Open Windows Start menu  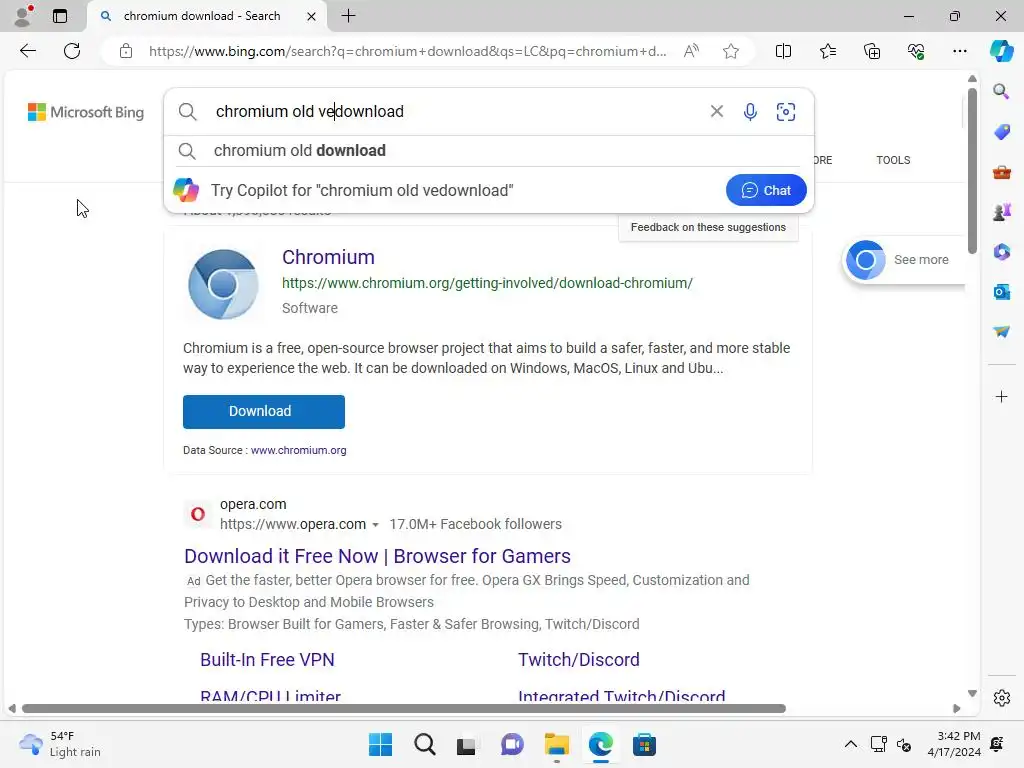380,744
